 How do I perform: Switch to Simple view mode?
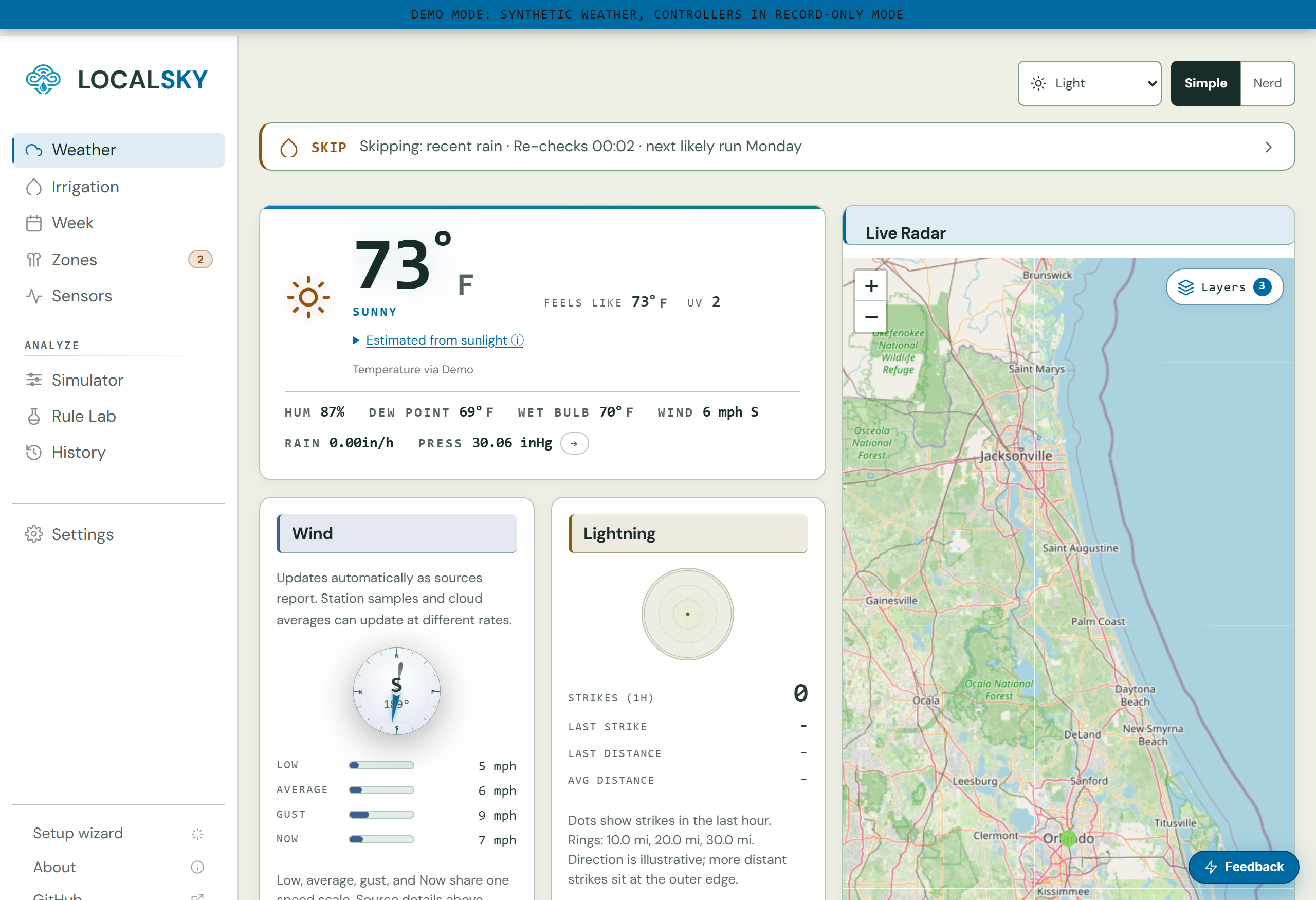coord(1205,83)
